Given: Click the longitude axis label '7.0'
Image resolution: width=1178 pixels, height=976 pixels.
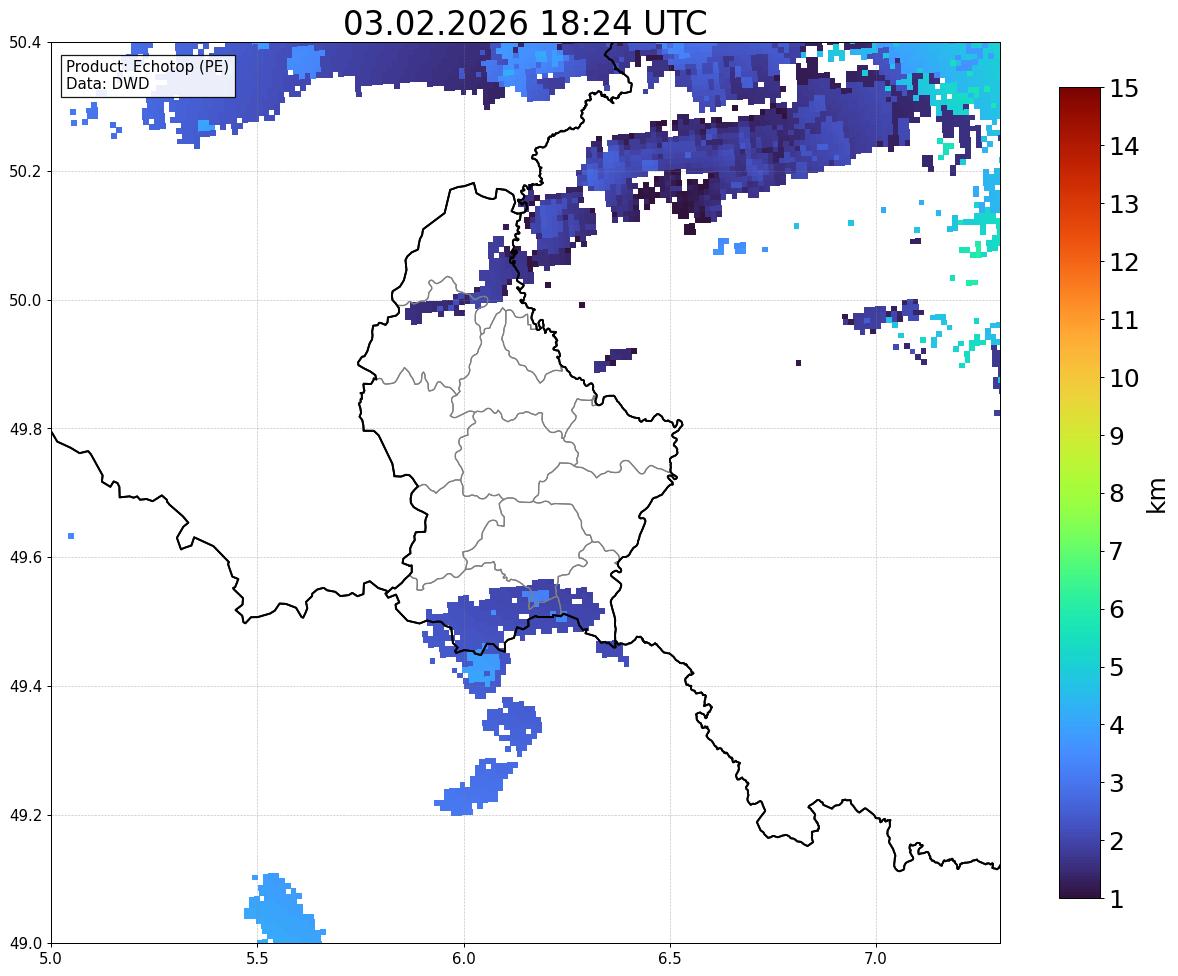Looking at the screenshot, I should click(876, 959).
